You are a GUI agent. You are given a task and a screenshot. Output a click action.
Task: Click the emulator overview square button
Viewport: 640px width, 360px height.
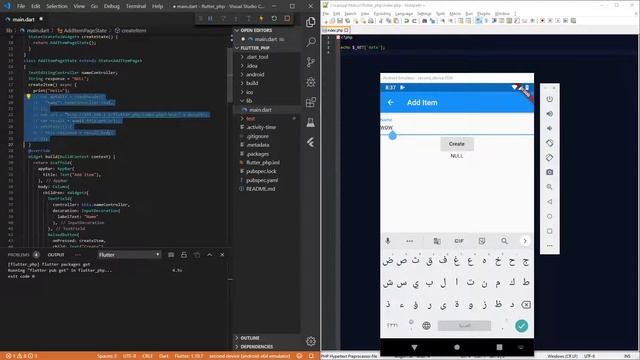point(549,231)
